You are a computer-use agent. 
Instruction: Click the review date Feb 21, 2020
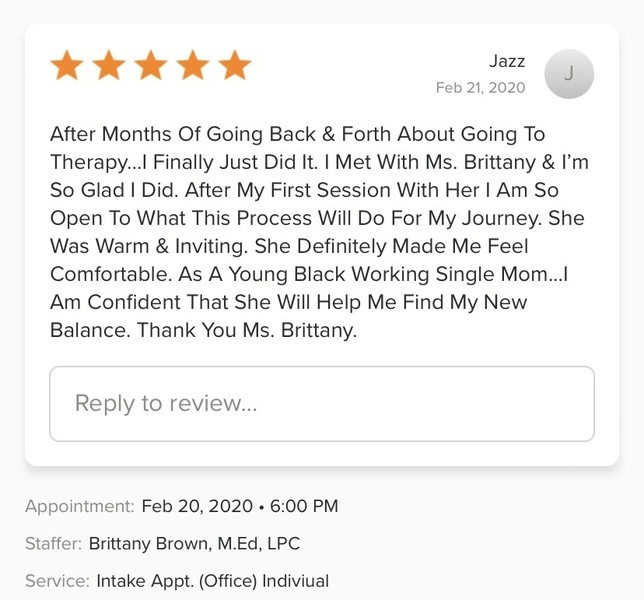(x=480, y=88)
